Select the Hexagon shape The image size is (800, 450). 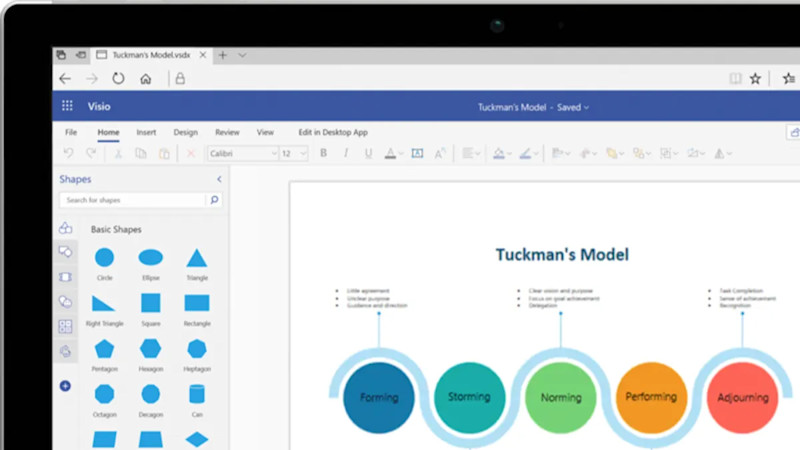[151, 349]
